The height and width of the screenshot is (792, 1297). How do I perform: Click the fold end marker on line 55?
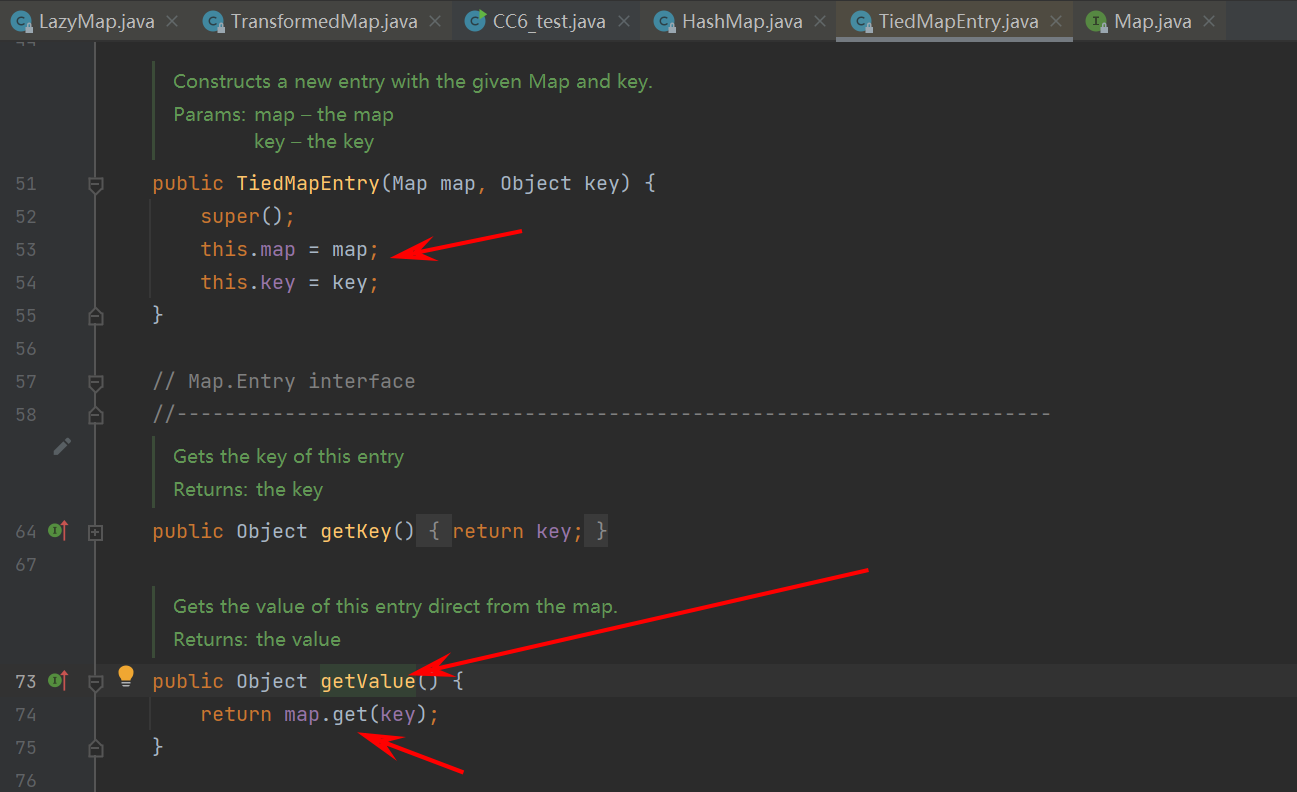(96, 316)
